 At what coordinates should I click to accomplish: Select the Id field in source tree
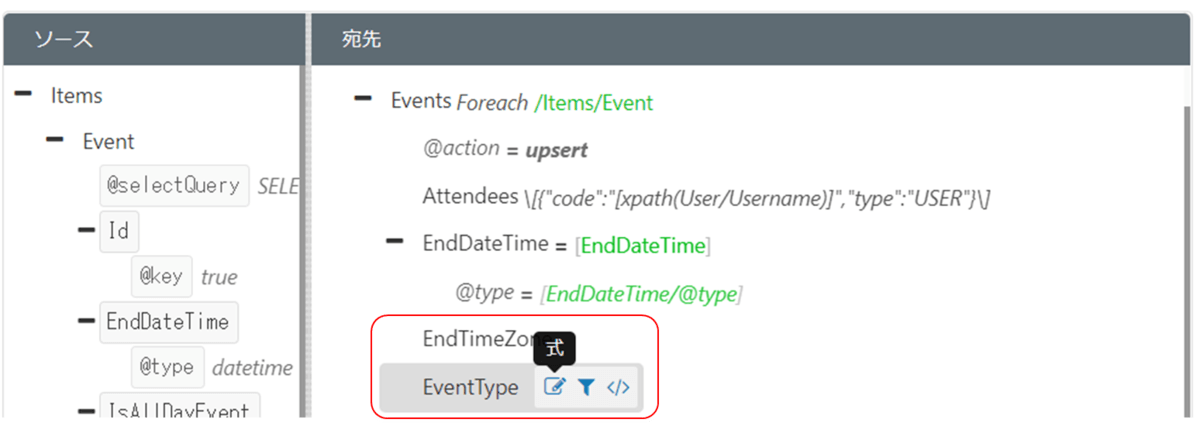119,231
